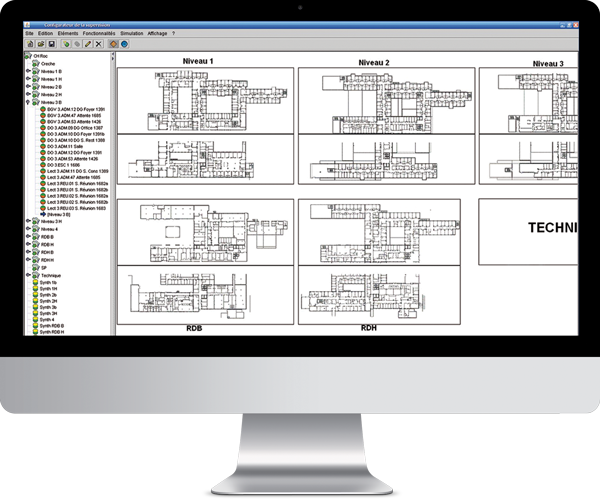Screen dimensions: 600x499
Task: Click the open folder toolbar icon
Action: point(40,44)
